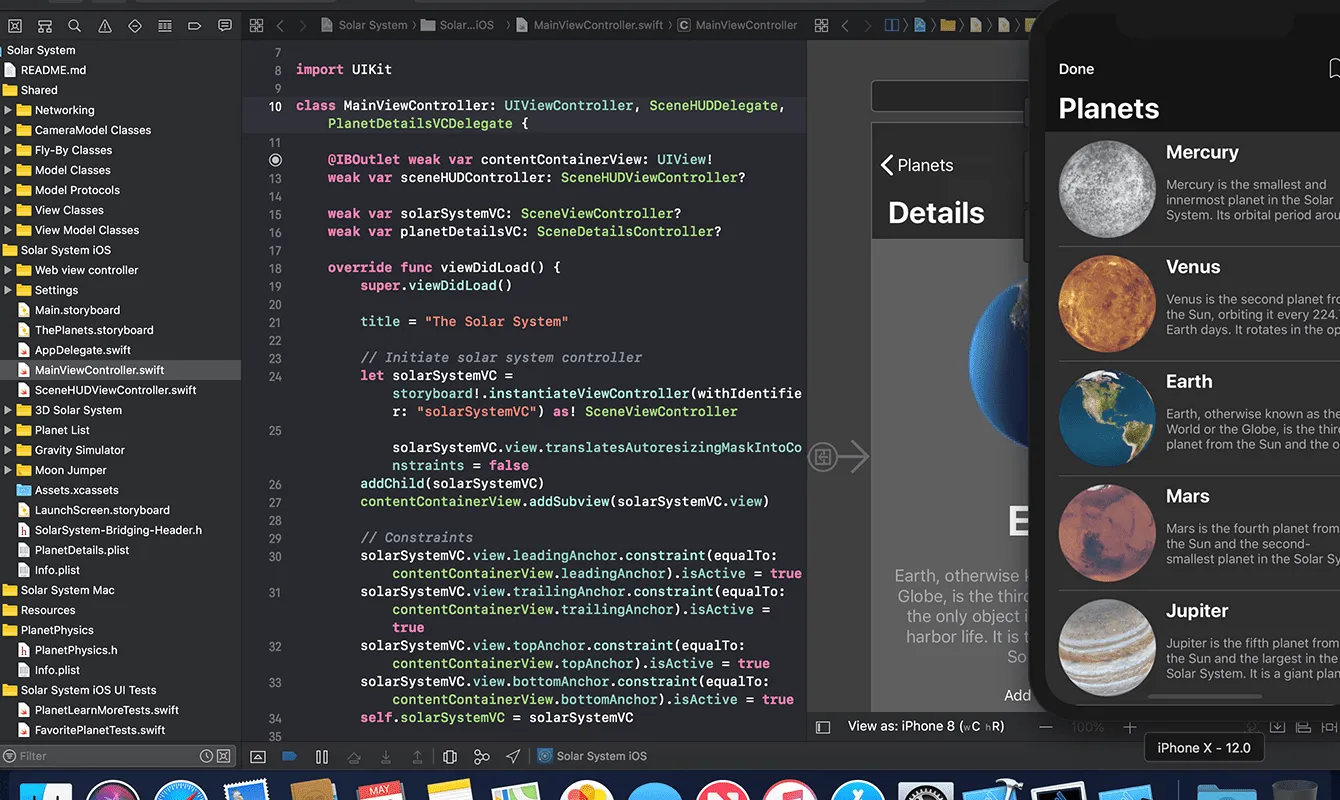Open the Breakpoint navigator tag icon

click(194, 25)
